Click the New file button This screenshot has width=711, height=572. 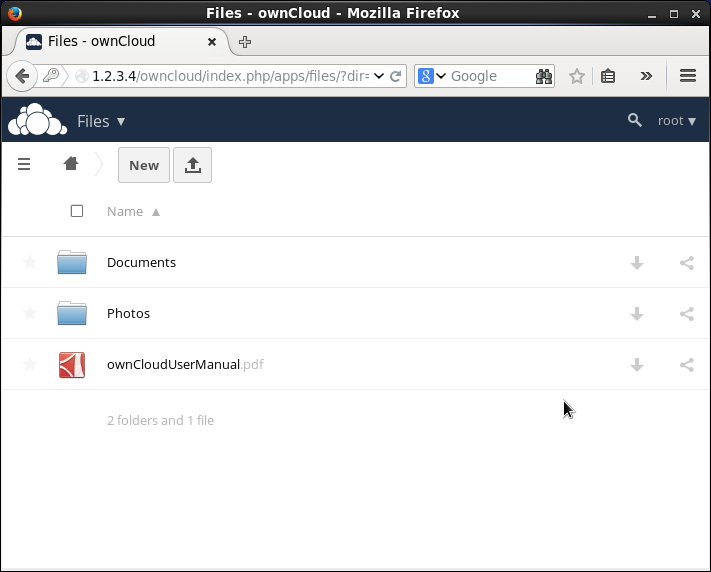pos(144,165)
